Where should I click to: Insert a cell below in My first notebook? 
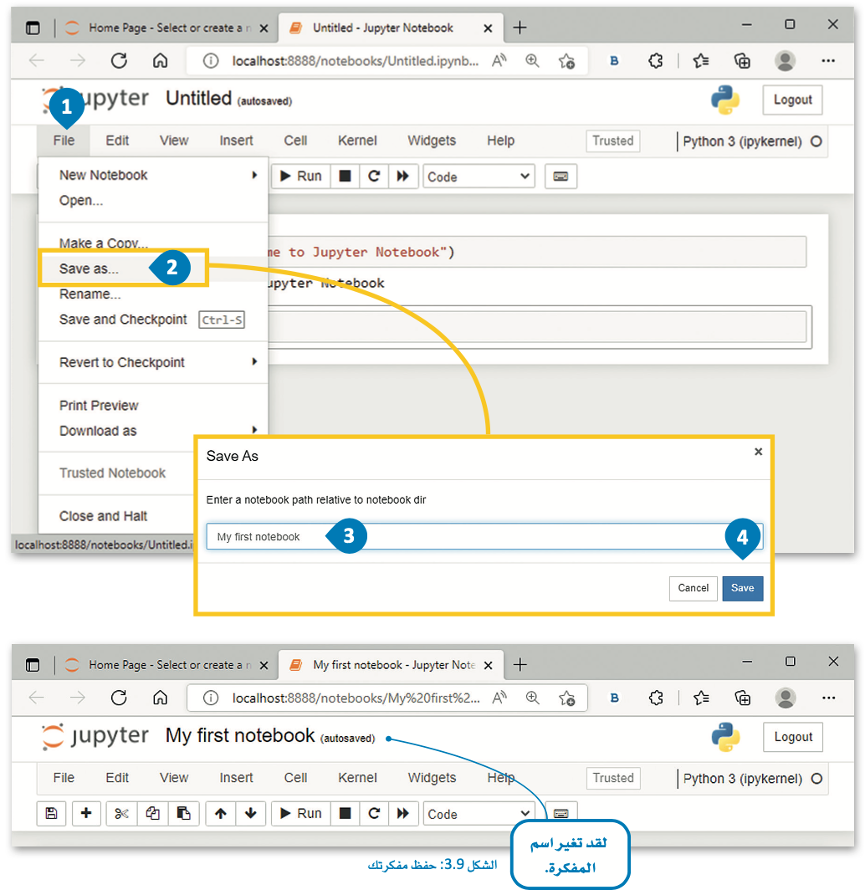(86, 813)
